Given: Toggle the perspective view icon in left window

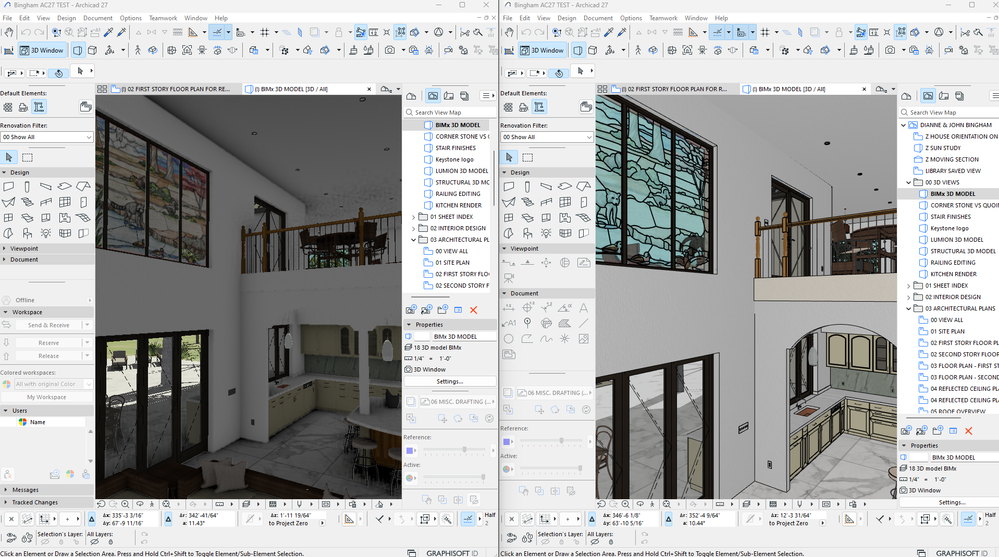Looking at the screenshot, I should [78, 50].
